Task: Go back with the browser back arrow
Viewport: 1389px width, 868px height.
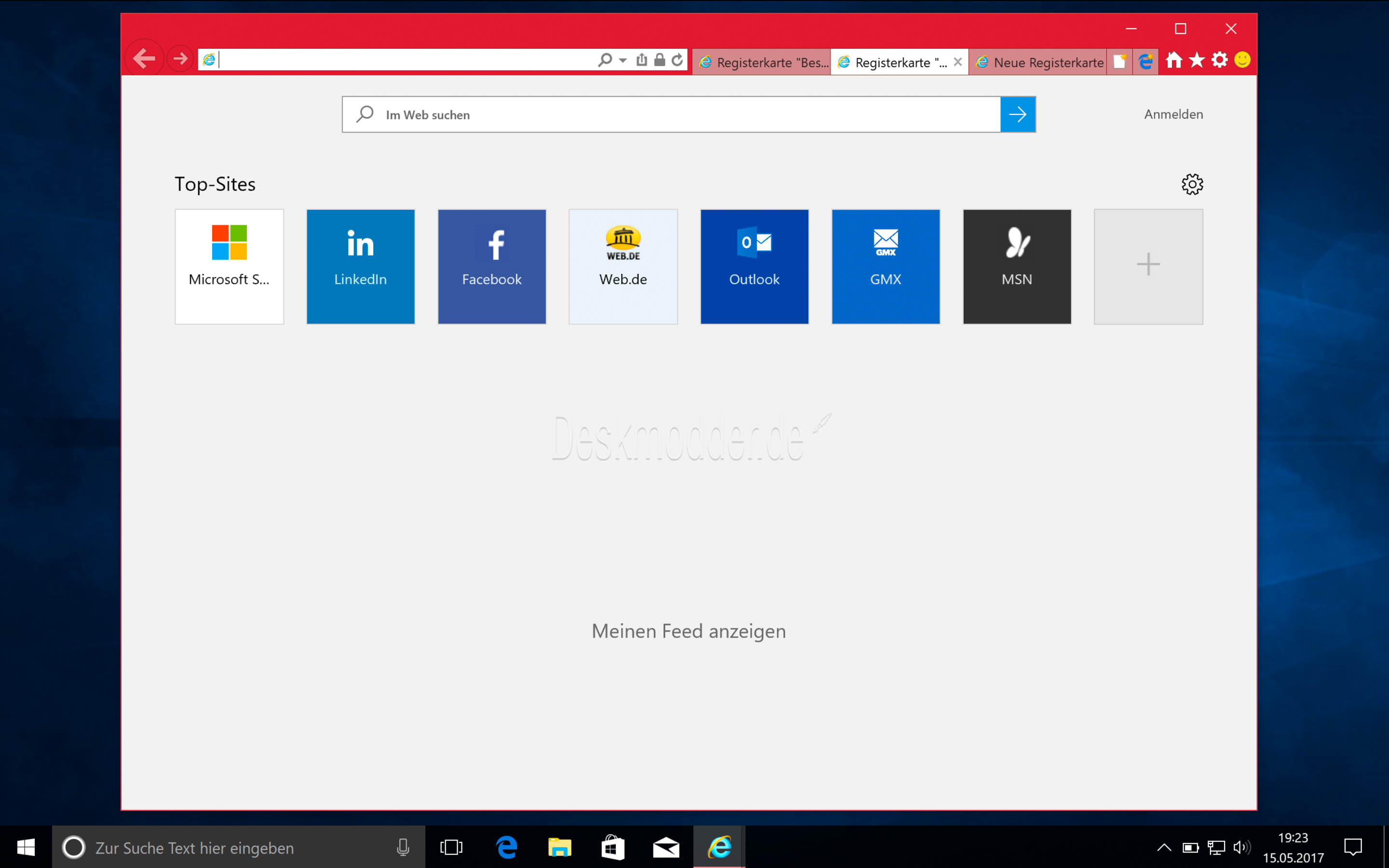Action: pos(144,58)
